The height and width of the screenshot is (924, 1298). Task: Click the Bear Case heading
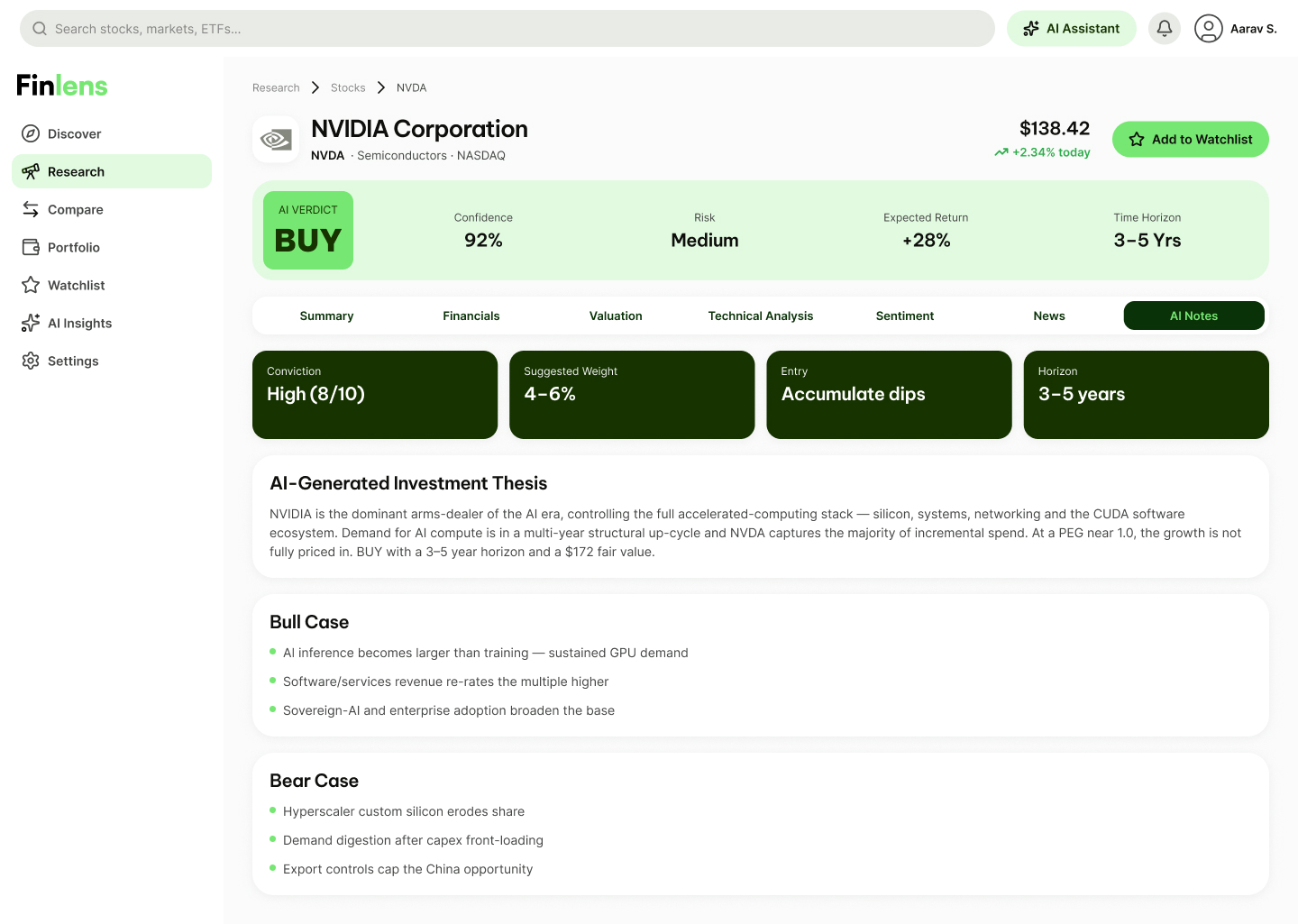pyautogui.click(x=314, y=781)
